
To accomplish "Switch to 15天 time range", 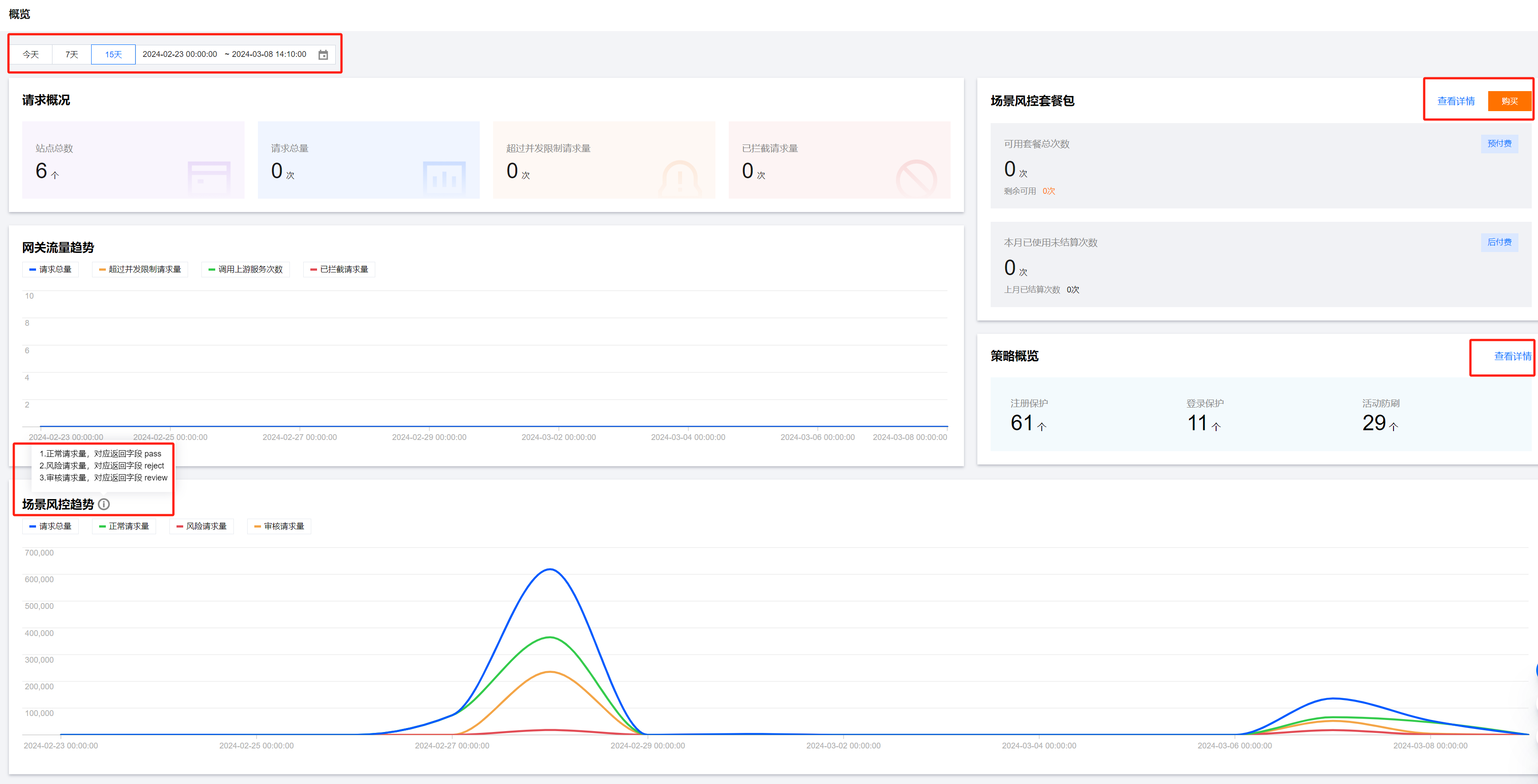I will [x=113, y=54].
